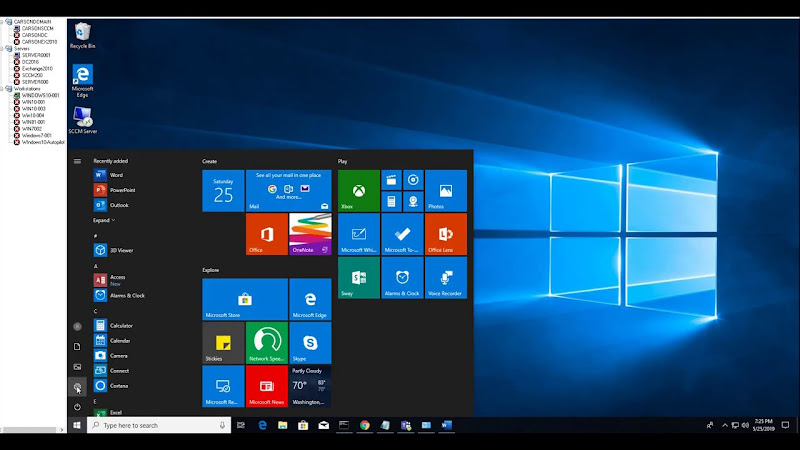
Task: Open the Alarms & Clock tile
Action: tap(403, 278)
